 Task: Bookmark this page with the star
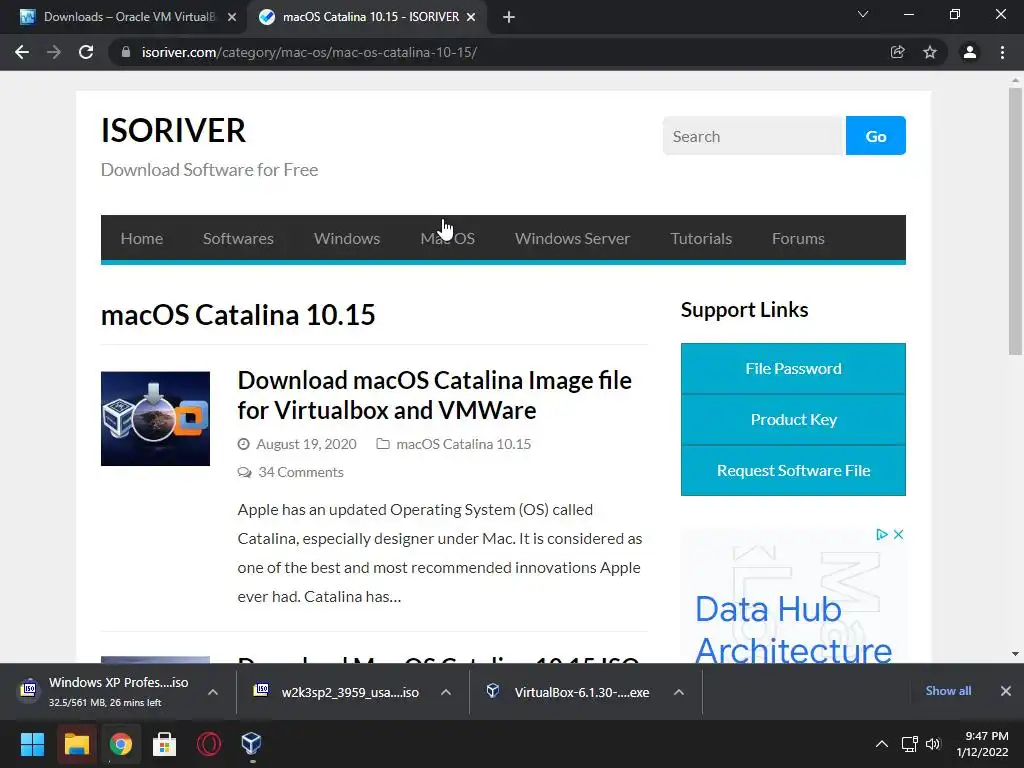930,52
